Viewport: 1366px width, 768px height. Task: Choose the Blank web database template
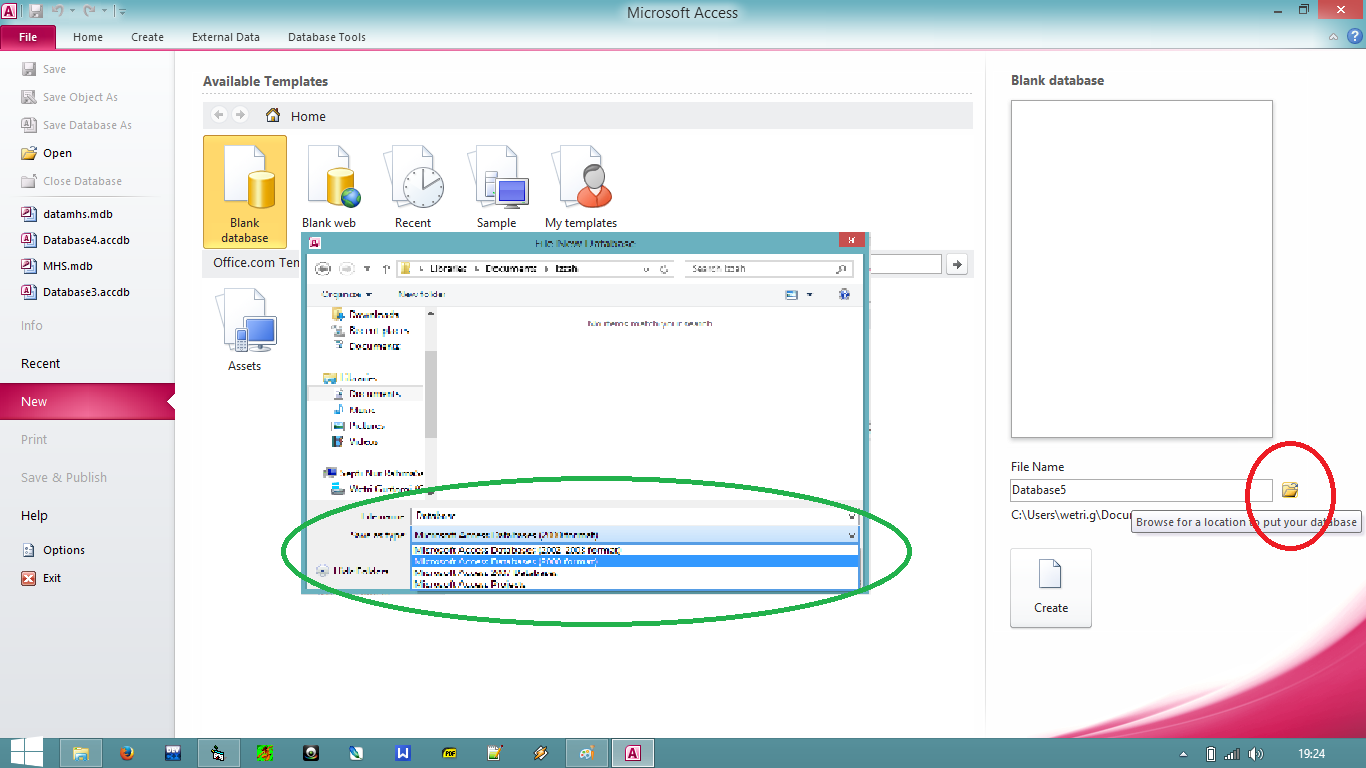click(329, 189)
